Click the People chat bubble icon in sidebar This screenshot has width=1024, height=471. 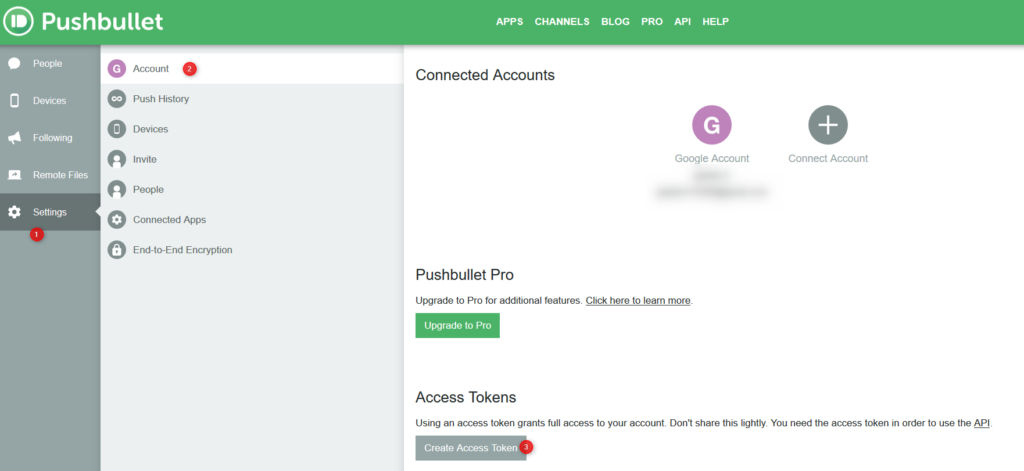[x=14, y=63]
